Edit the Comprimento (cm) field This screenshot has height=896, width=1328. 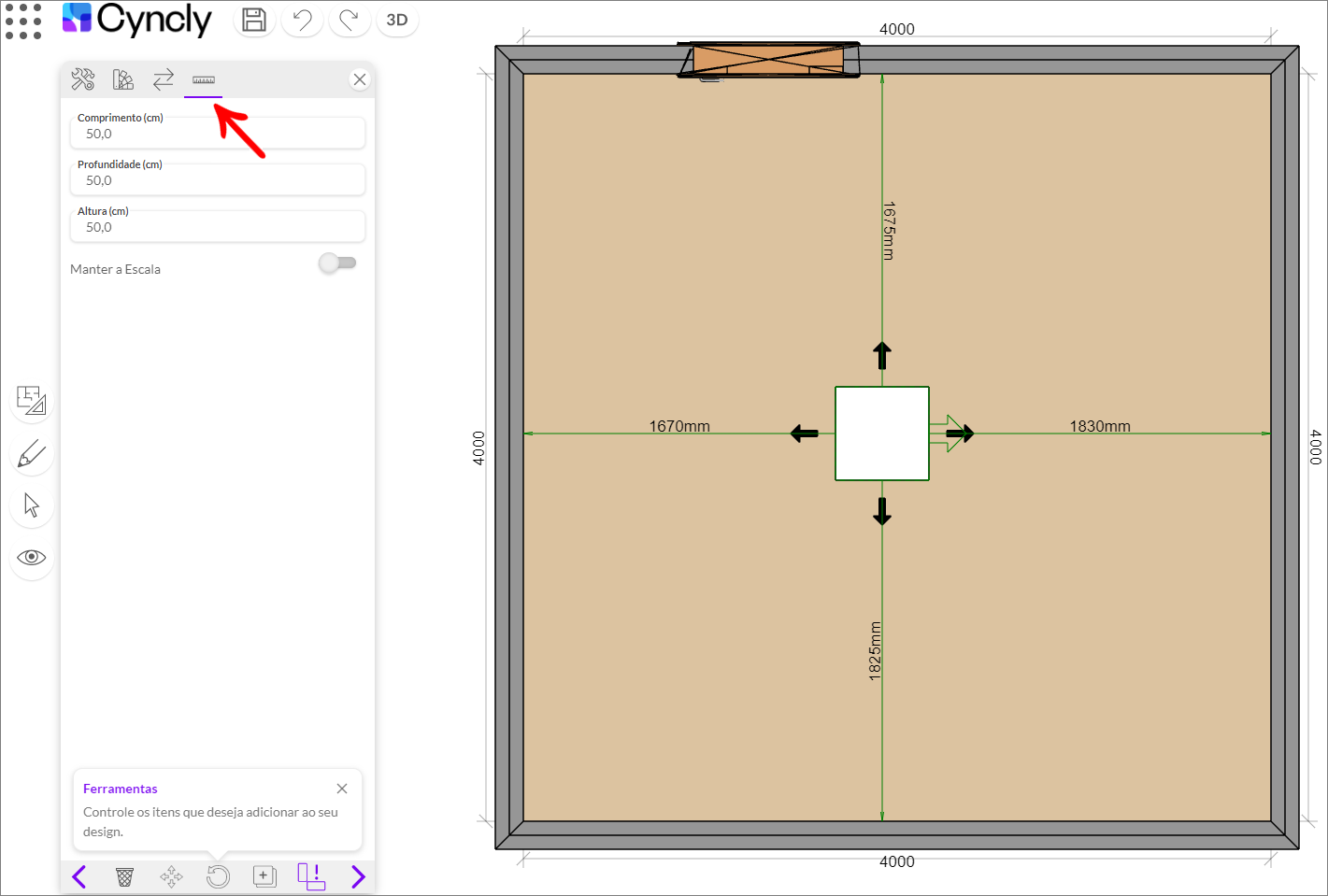coord(218,133)
